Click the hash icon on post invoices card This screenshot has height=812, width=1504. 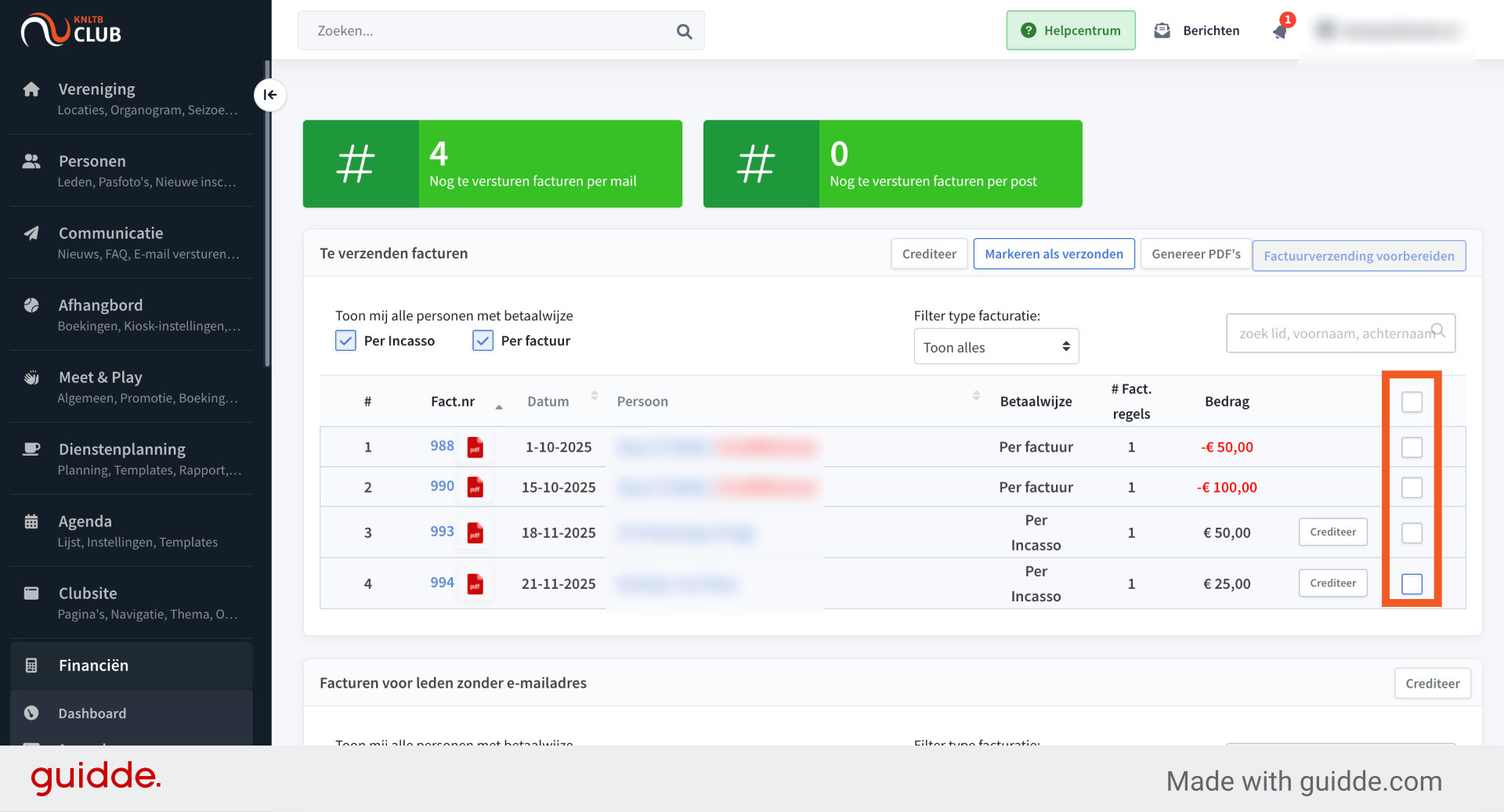click(x=757, y=164)
